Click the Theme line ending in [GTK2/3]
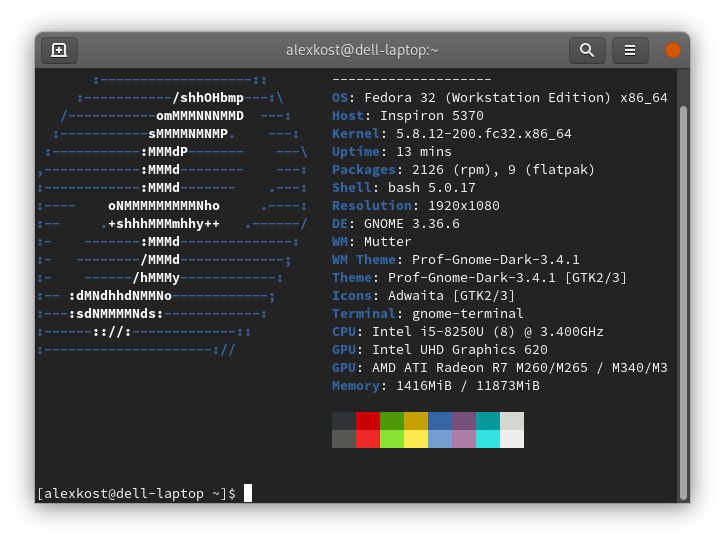The width and height of the screenshot is (725, 541). [x=479, y=278]
